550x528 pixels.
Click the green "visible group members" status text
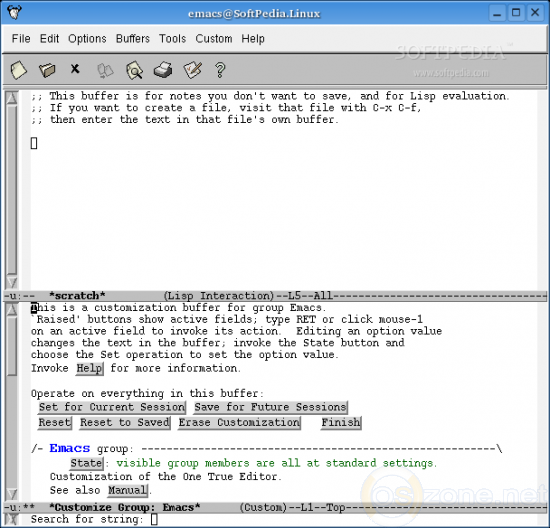tap(276, 463)
